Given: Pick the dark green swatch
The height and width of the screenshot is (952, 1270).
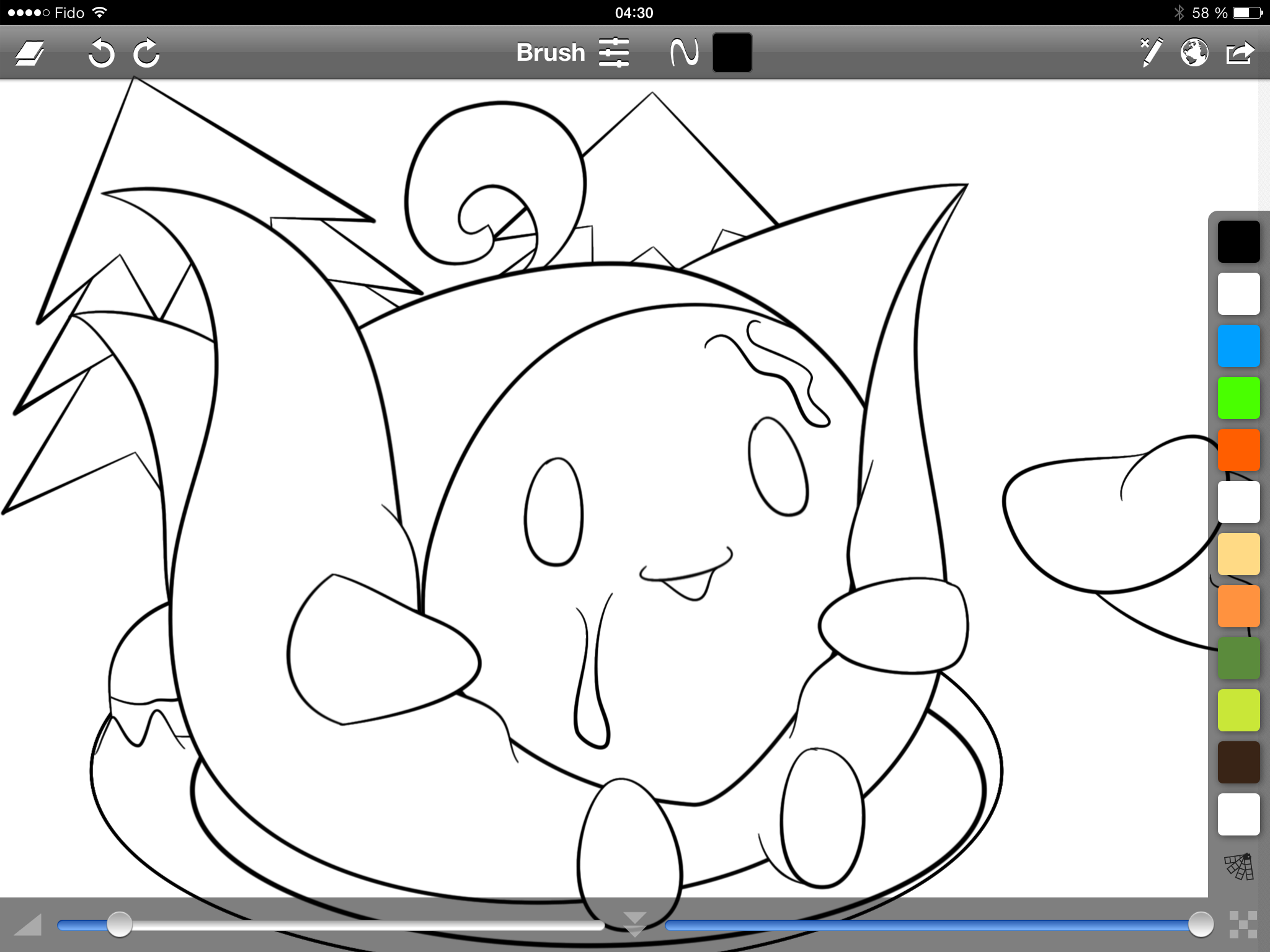Looking at the screenshot, I should click(1239, 658).
